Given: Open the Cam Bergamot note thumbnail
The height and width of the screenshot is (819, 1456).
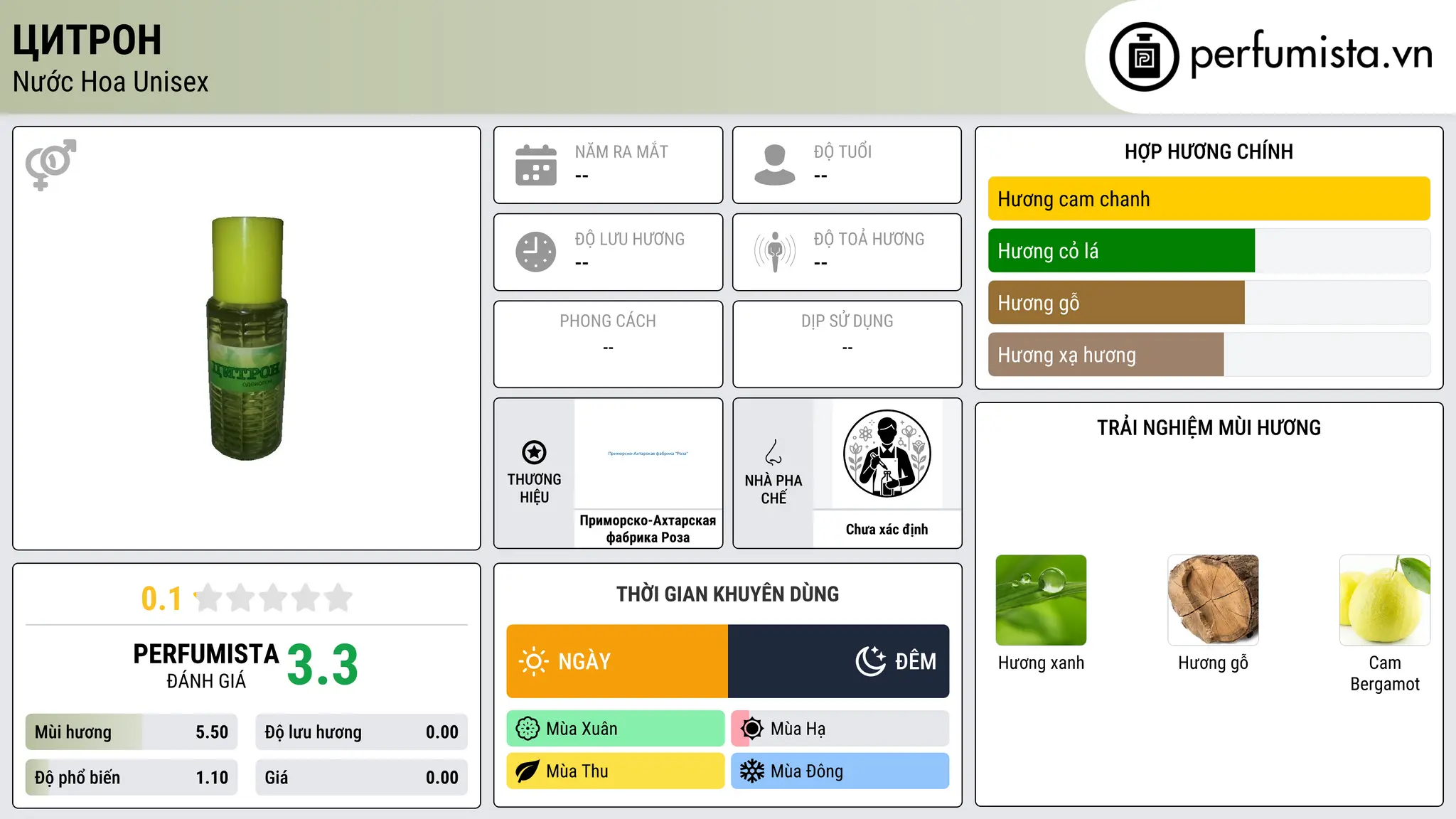Looking at the screenshot, I should pos(1385,600).
